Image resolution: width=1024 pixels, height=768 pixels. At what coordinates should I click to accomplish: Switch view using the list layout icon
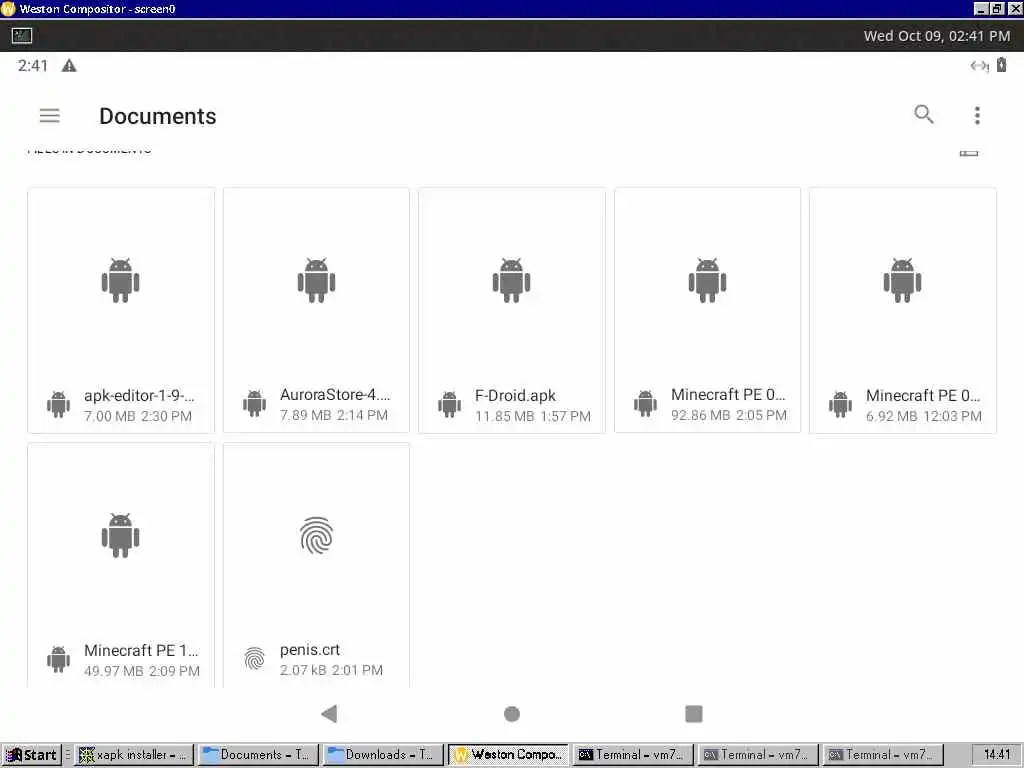[968, 153]
